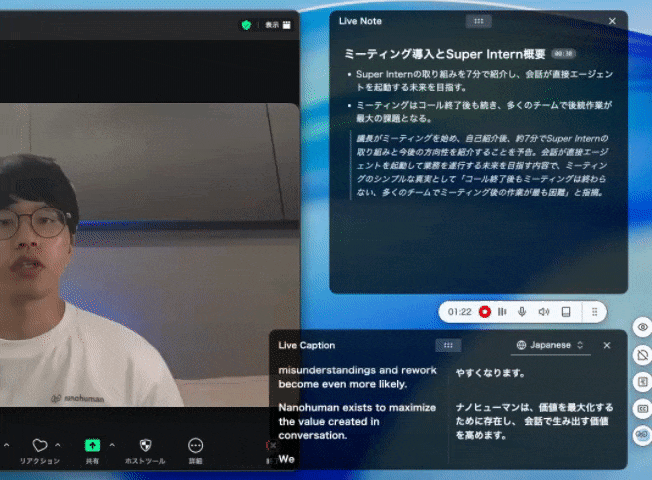
Task: Toggle speaker audio in recording toolbar
Action: click(543, 312)
